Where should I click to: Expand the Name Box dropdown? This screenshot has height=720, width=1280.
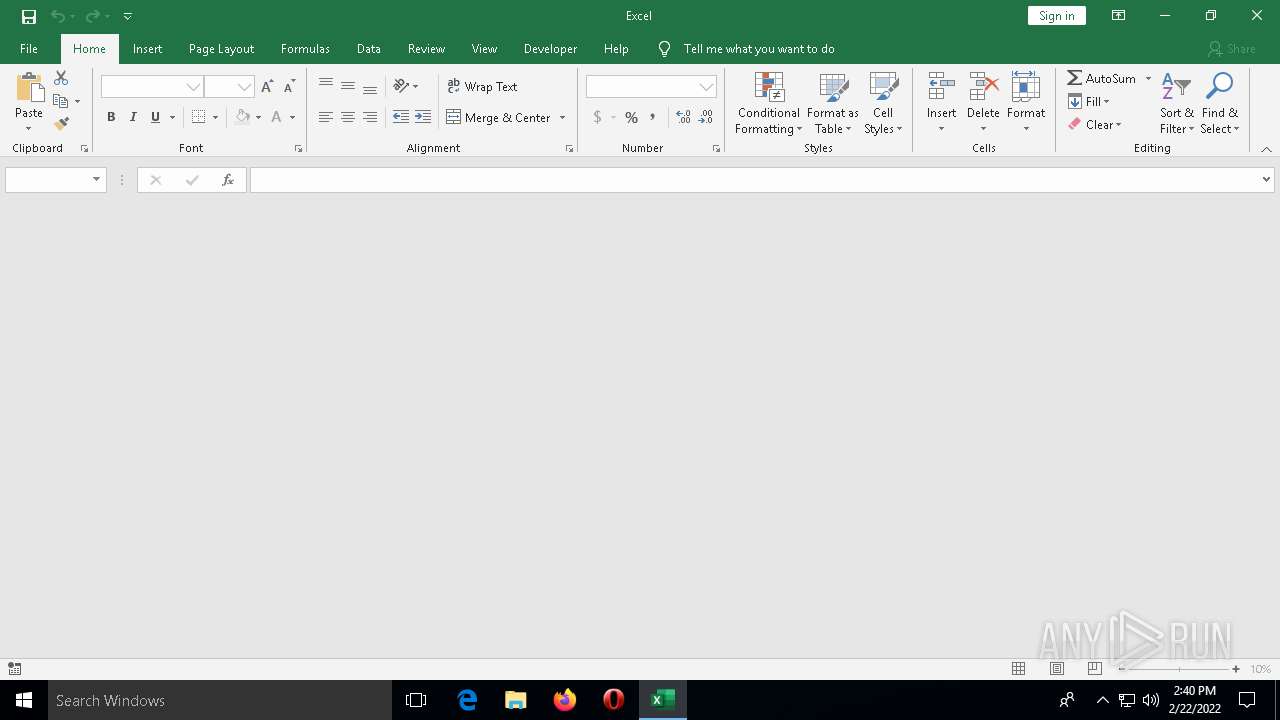point(97,180)
